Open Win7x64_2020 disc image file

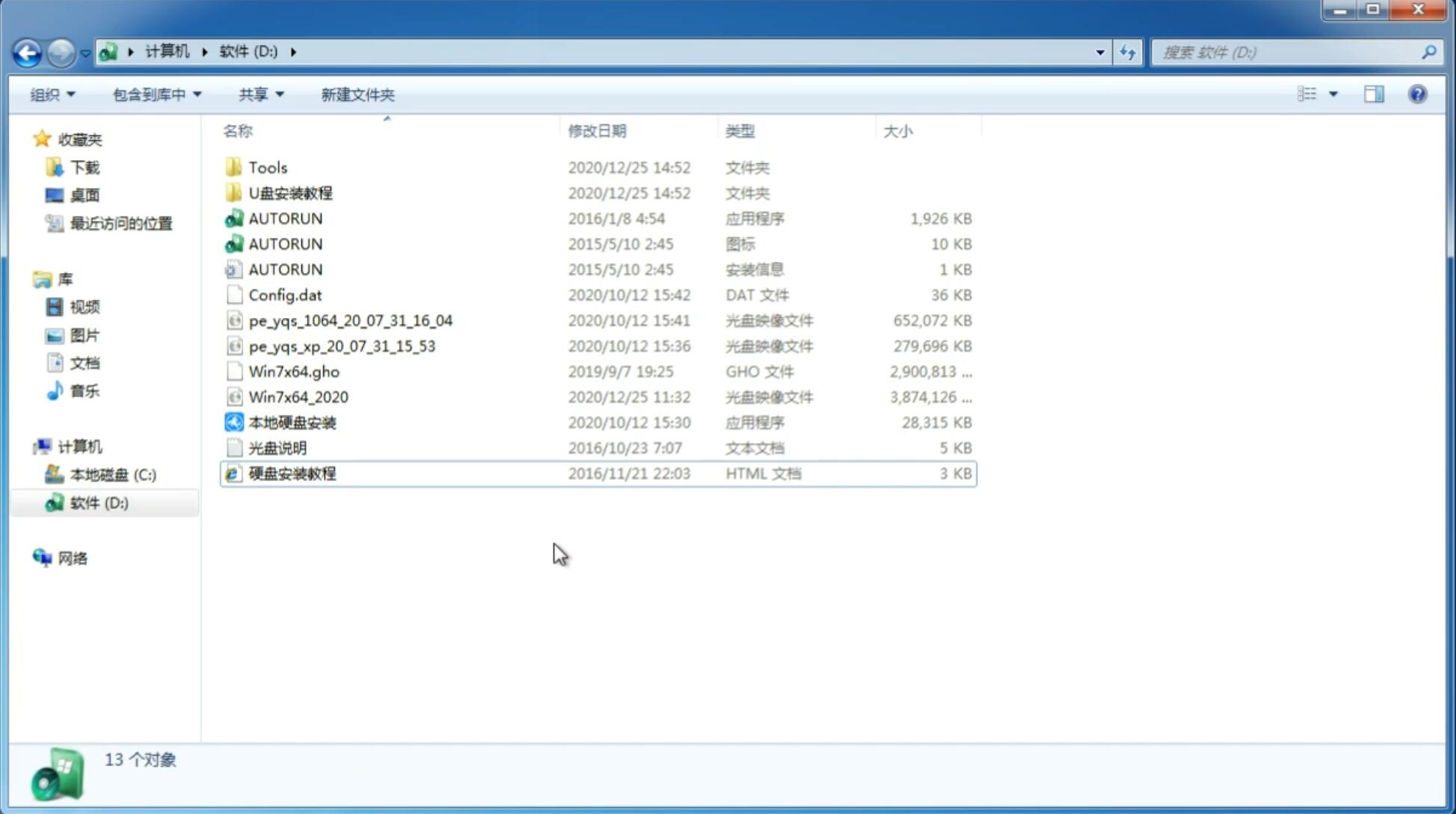pos(298,397)
